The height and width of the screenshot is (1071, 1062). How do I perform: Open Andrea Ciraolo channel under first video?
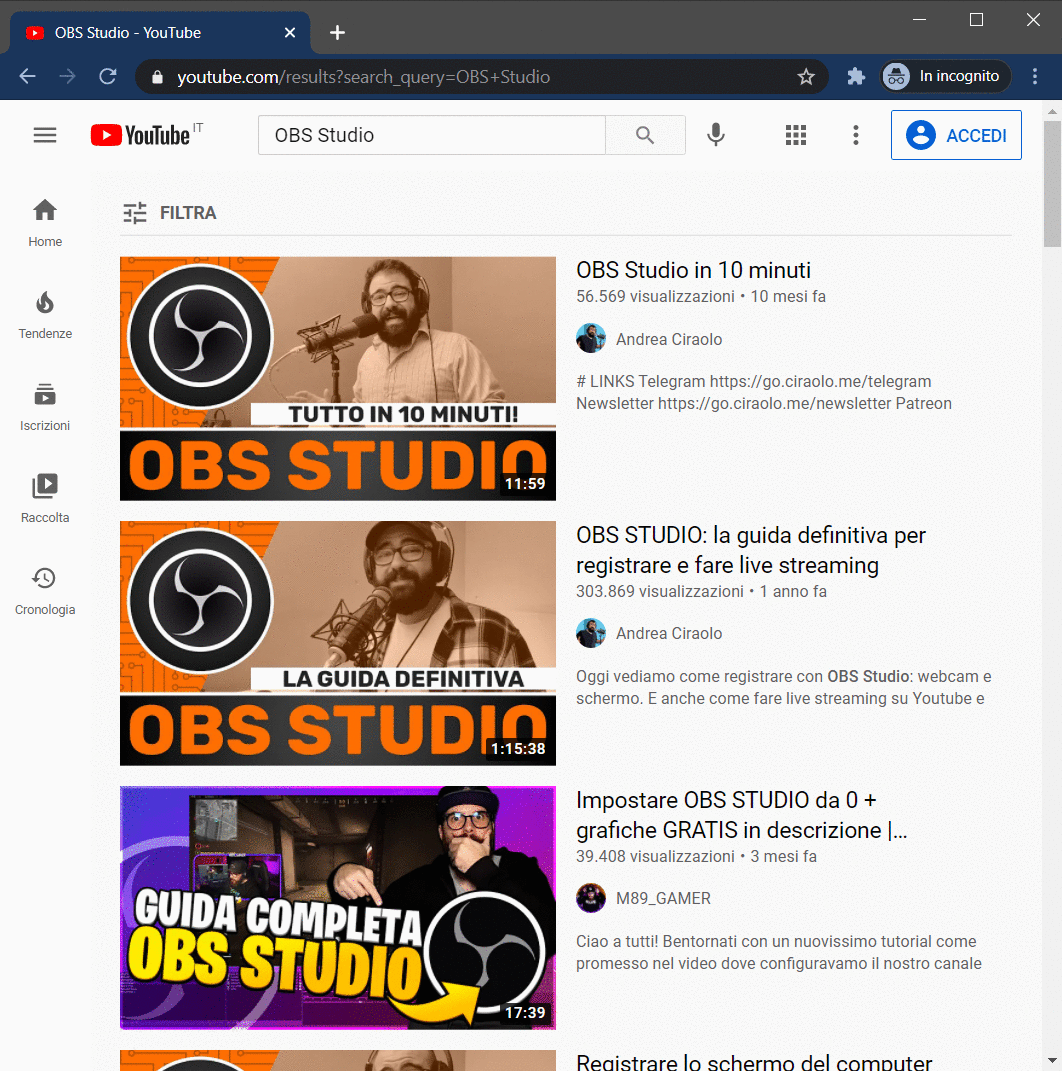[669, 339]
